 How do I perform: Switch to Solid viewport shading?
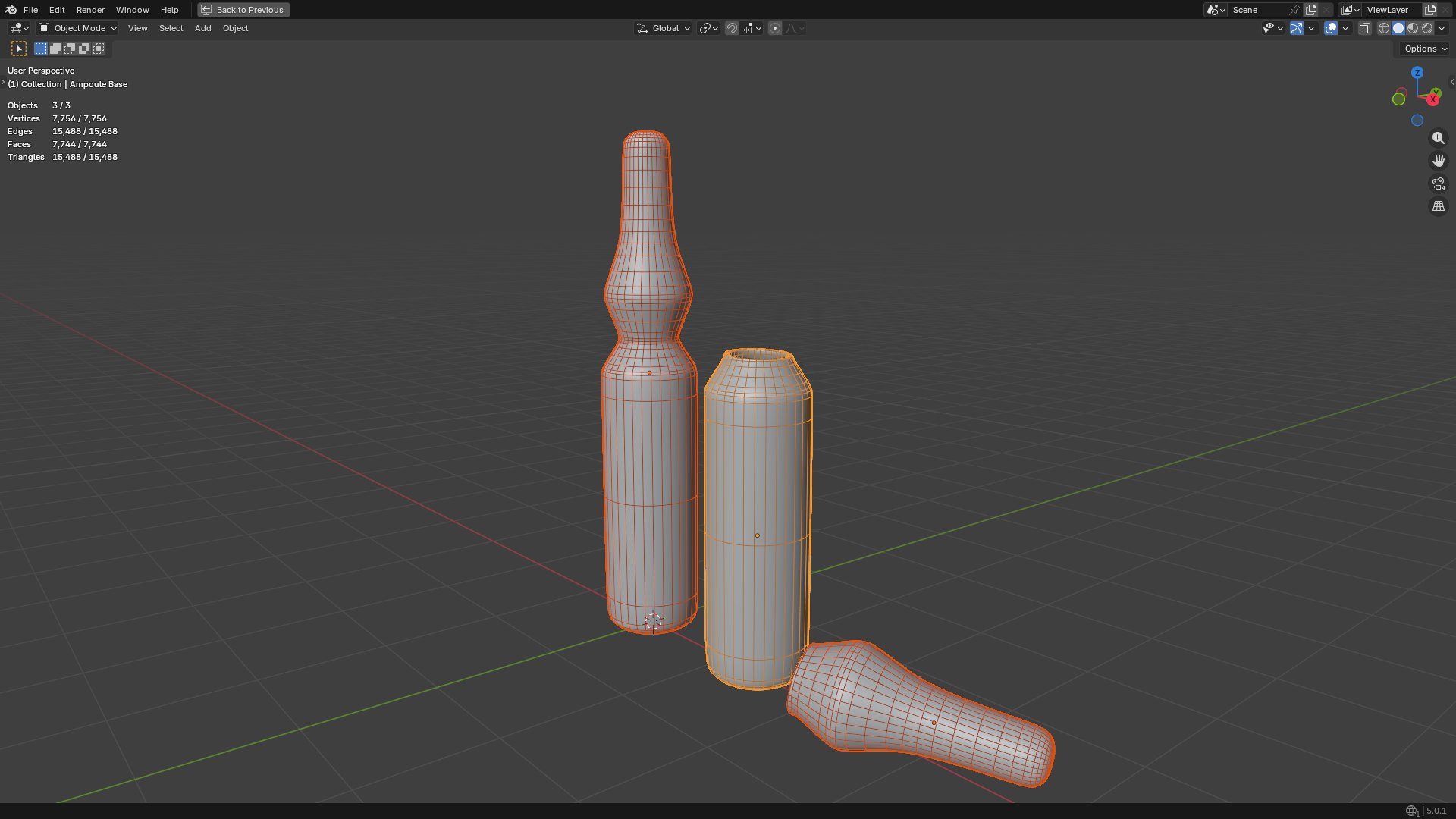1398,28
